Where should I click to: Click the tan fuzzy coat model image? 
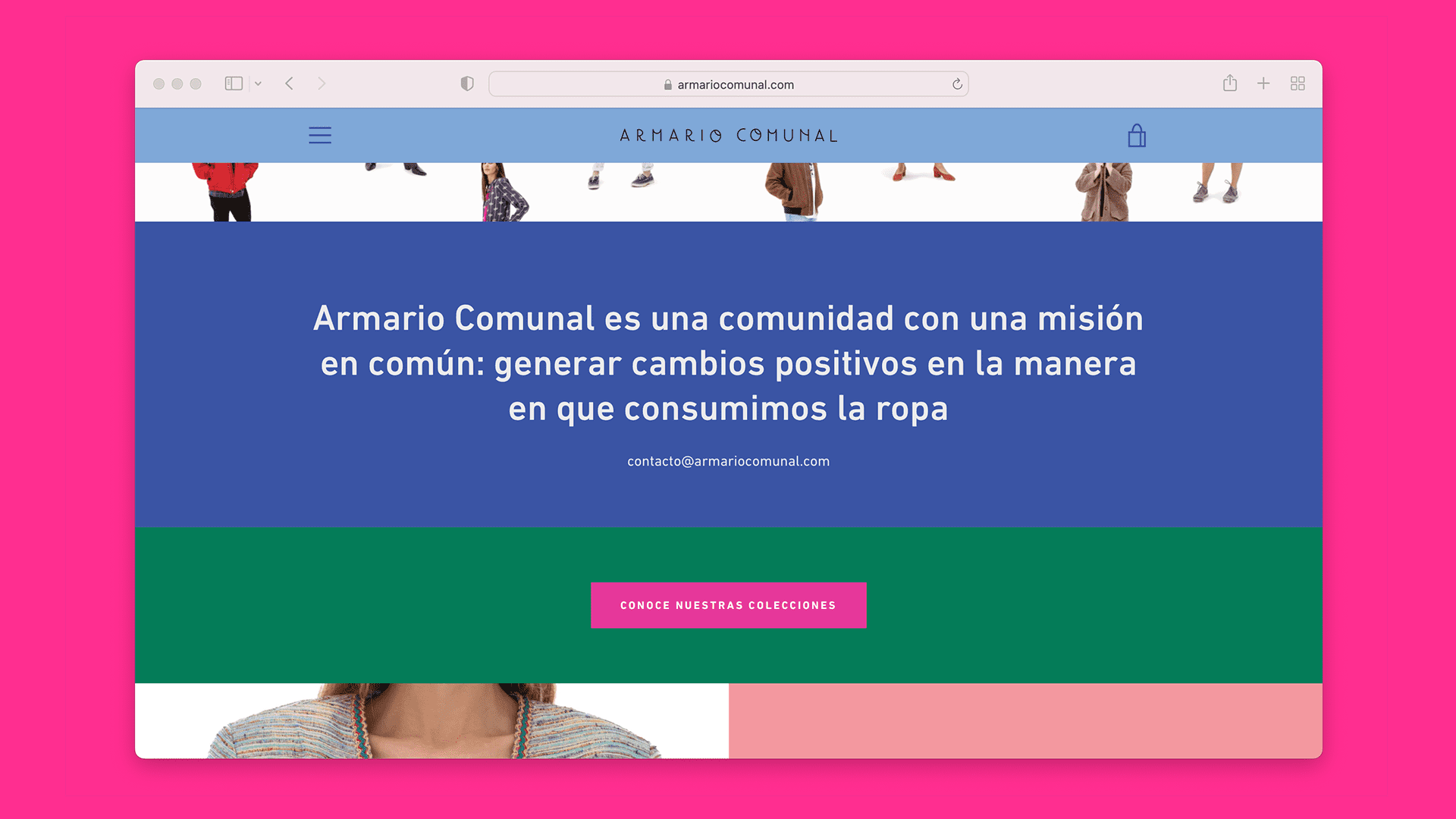1104,192
